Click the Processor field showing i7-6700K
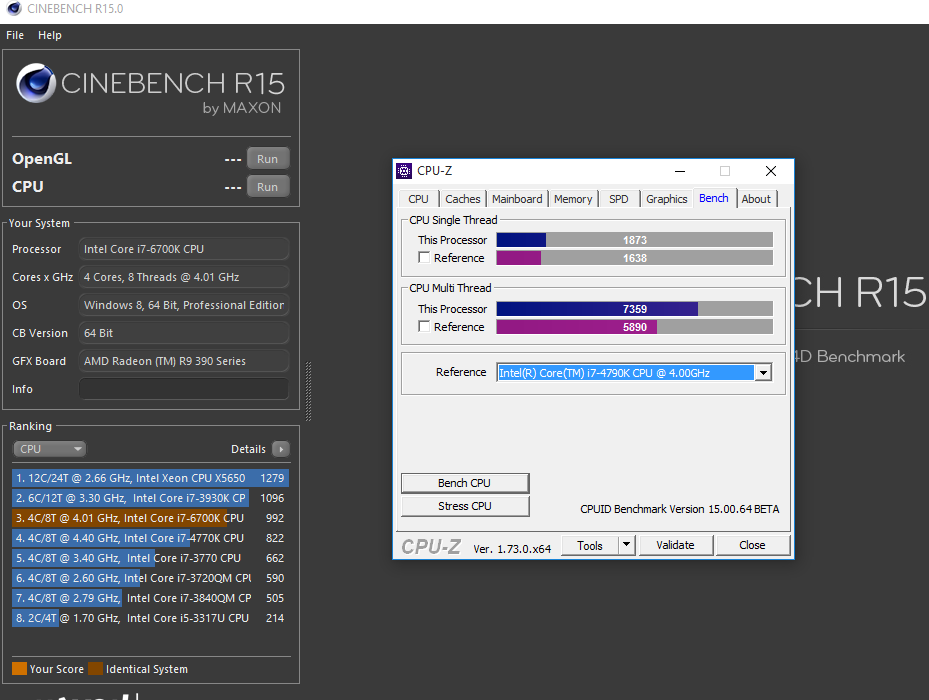The image size is (929, 700). pyautogui.click(x=184, y=249)
